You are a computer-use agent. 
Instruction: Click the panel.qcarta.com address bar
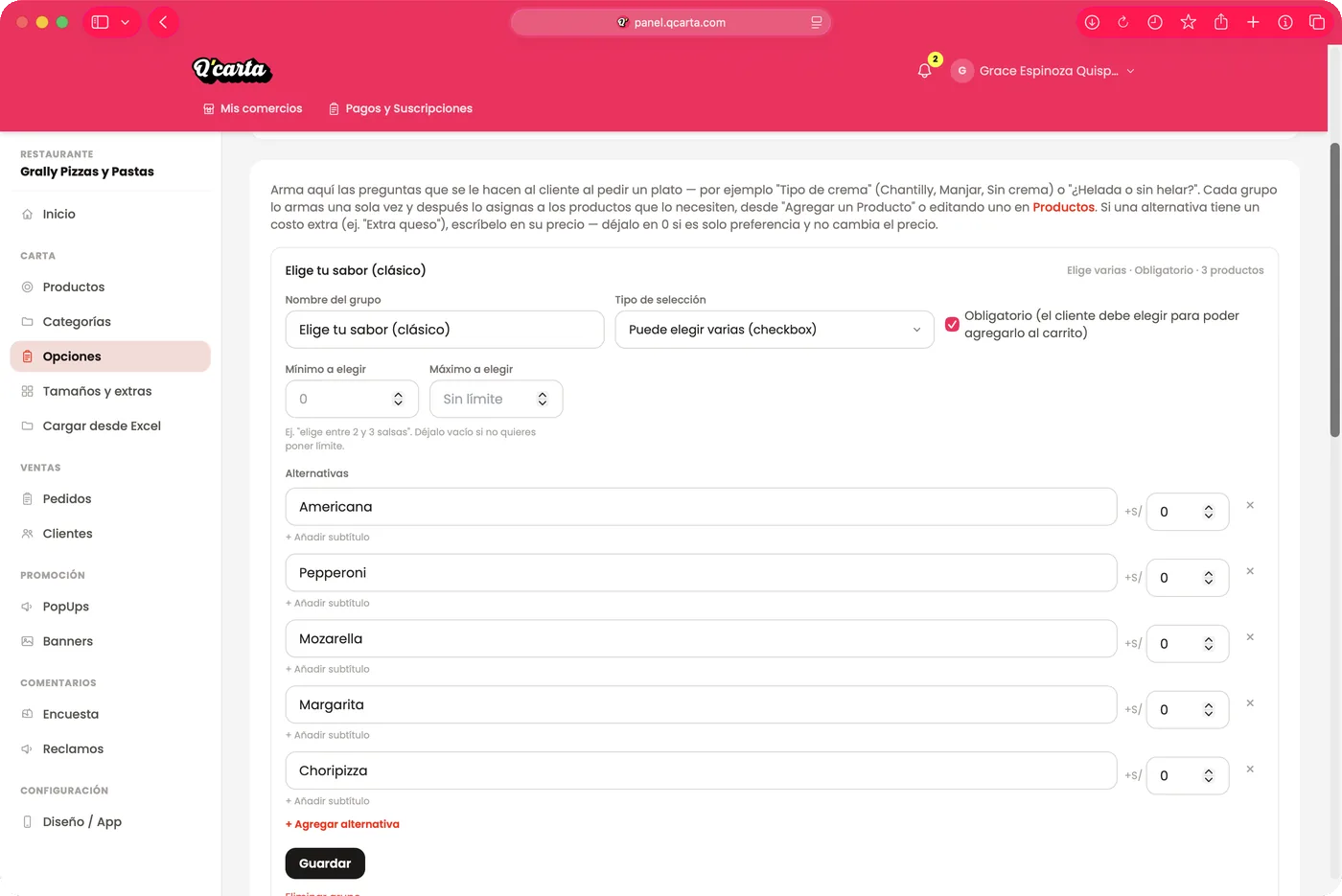click(x=671, y=22)
